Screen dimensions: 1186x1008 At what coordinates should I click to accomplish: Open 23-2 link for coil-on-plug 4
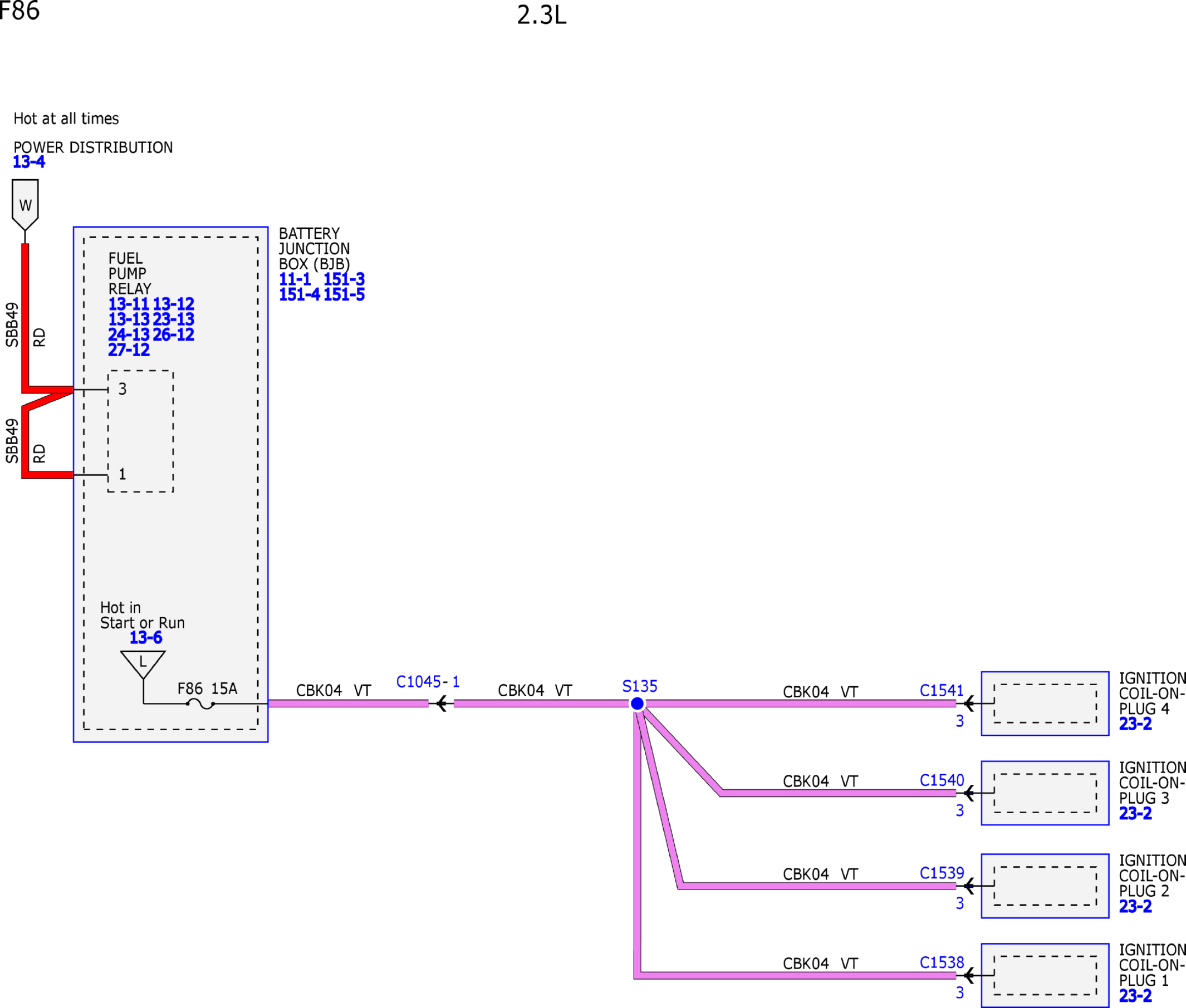(1135, 724)
